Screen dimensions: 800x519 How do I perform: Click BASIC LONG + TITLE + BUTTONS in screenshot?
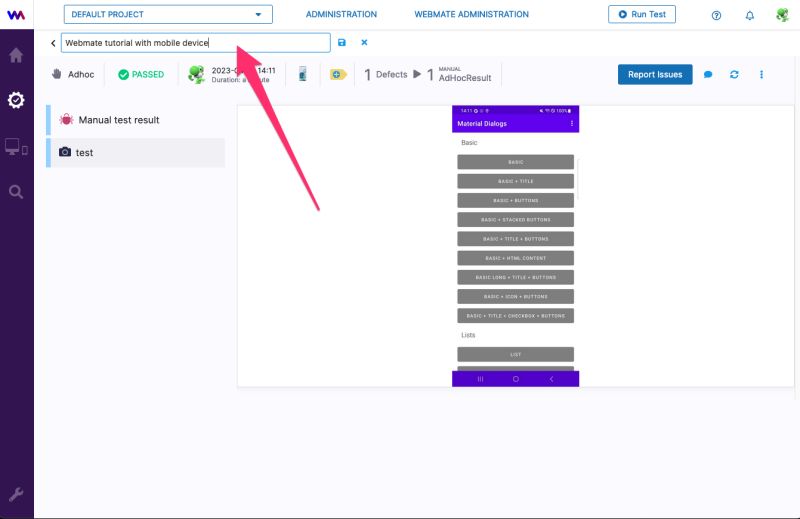515,277
